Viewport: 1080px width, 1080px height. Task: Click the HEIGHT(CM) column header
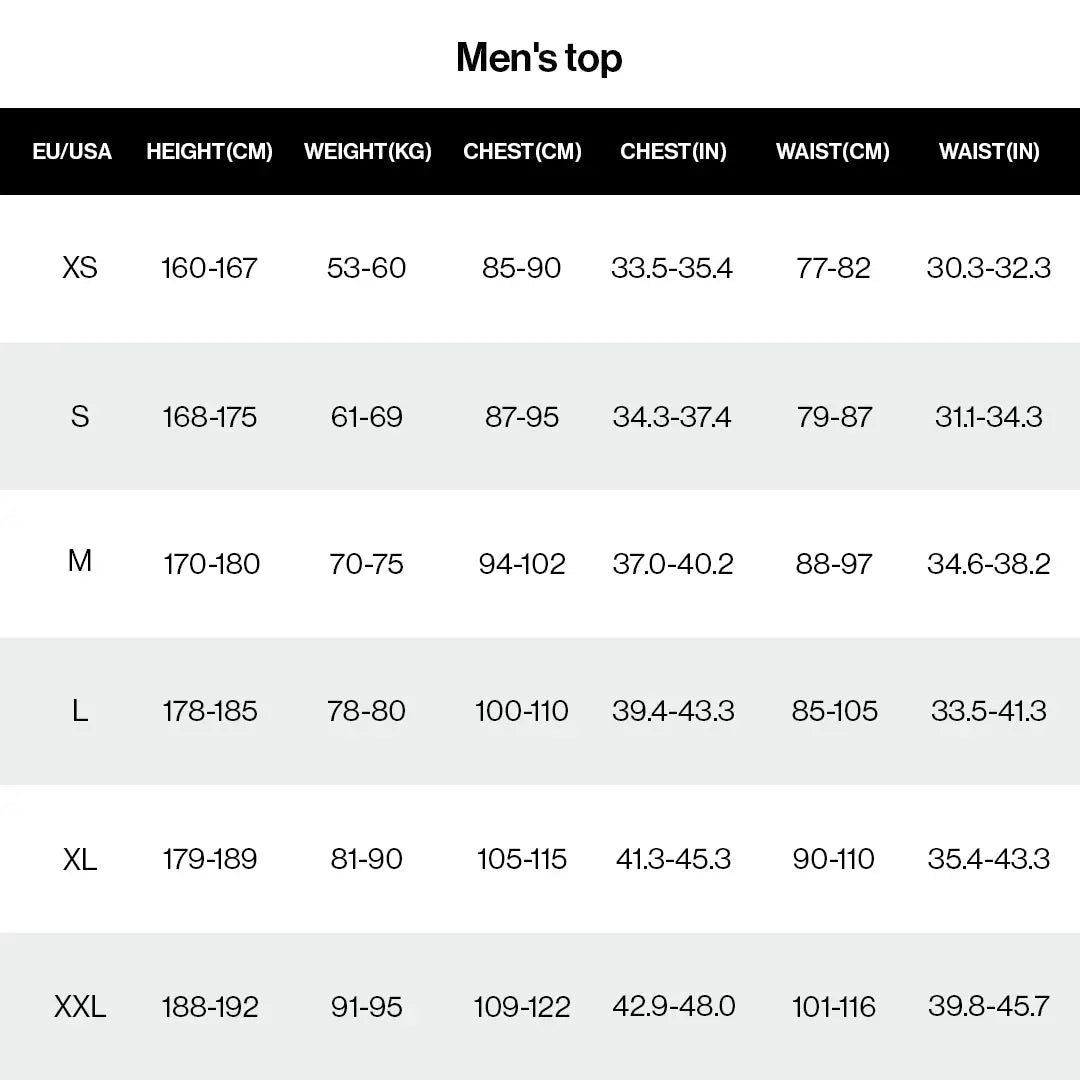tap(209, 152)
